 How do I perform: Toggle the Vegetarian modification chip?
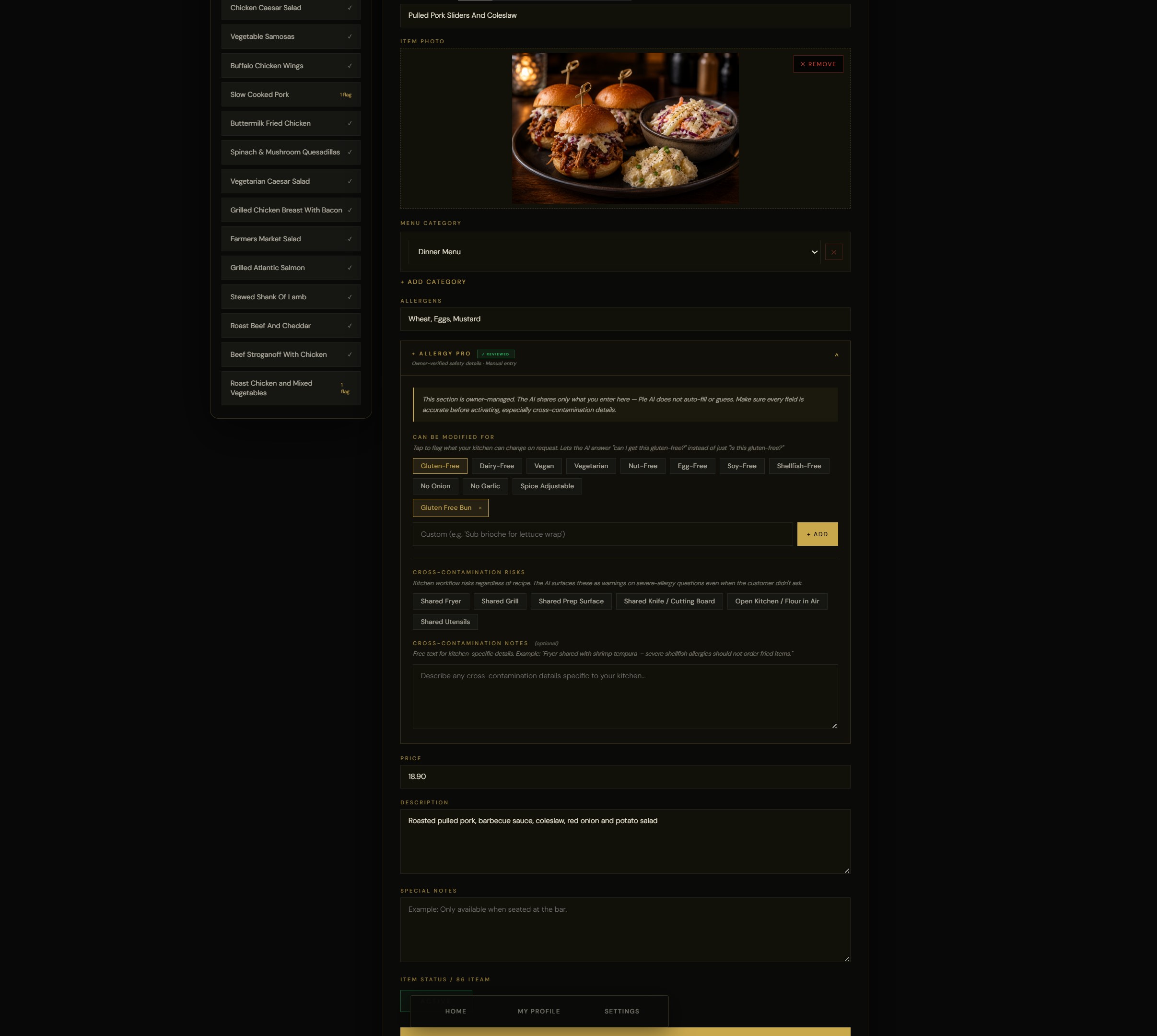click(x=591, y=466)
